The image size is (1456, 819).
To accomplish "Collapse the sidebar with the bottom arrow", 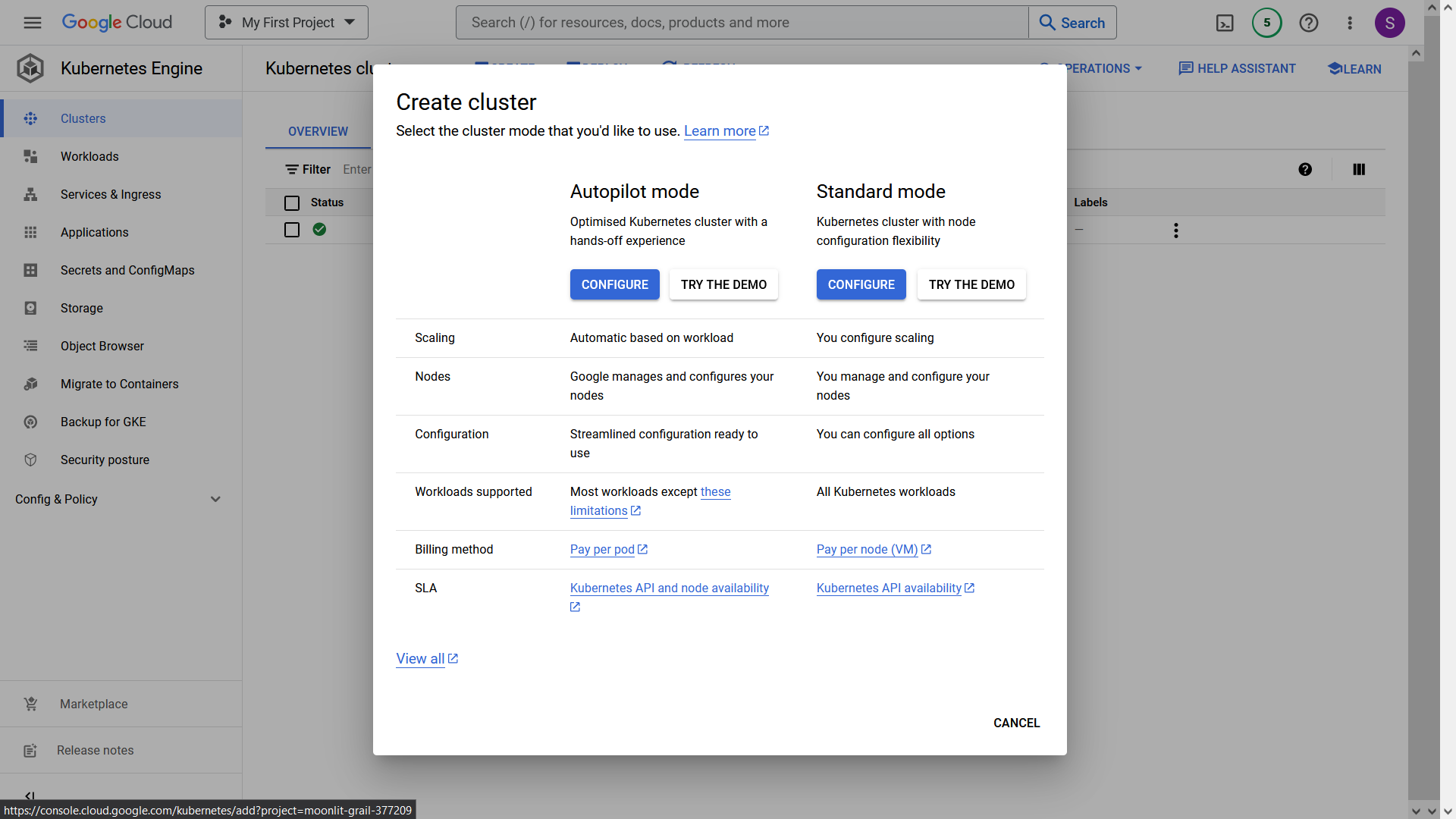I will [30, 796].
